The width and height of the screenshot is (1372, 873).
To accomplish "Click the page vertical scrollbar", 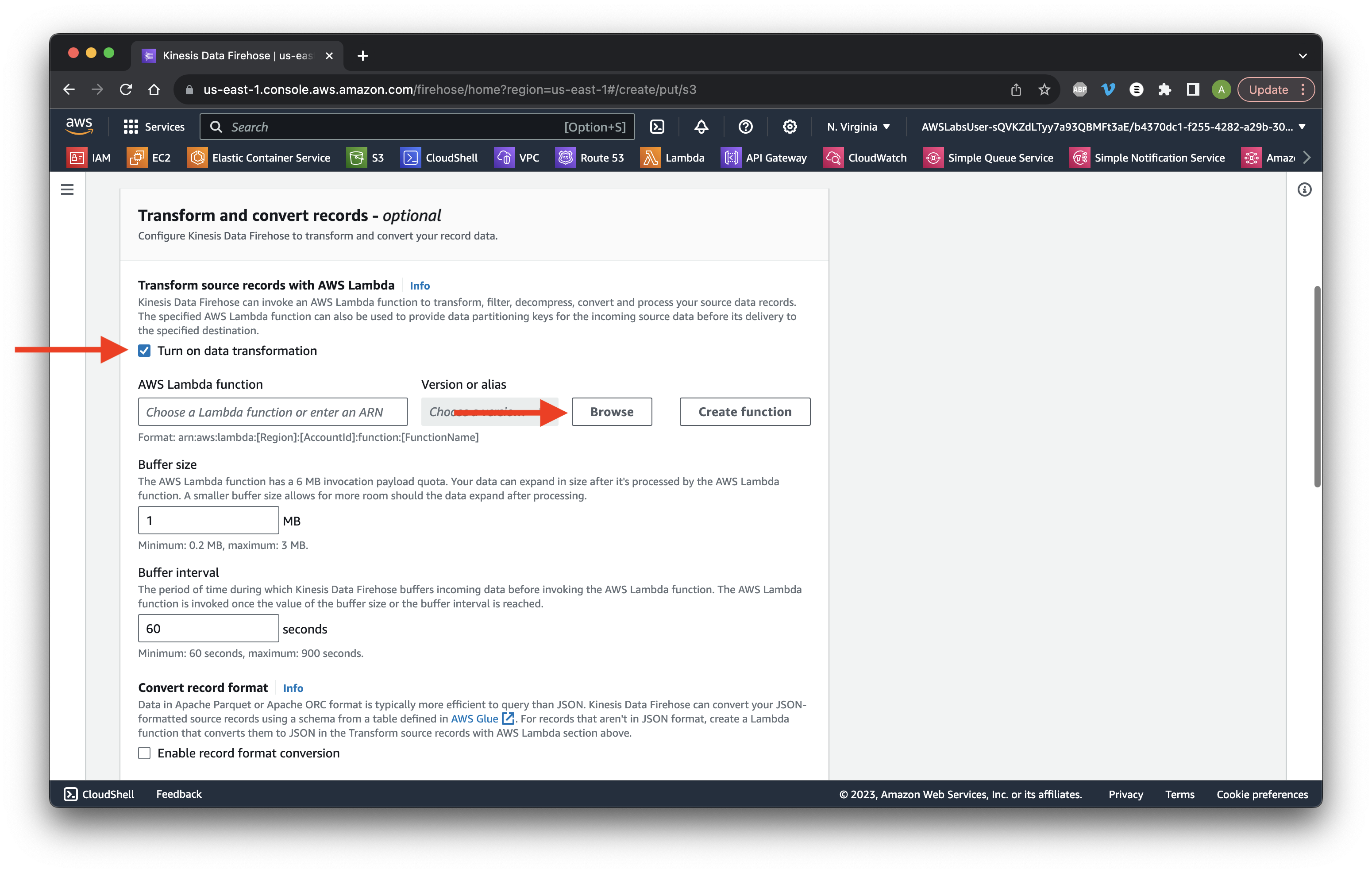I will click(x=1317, y=387).
